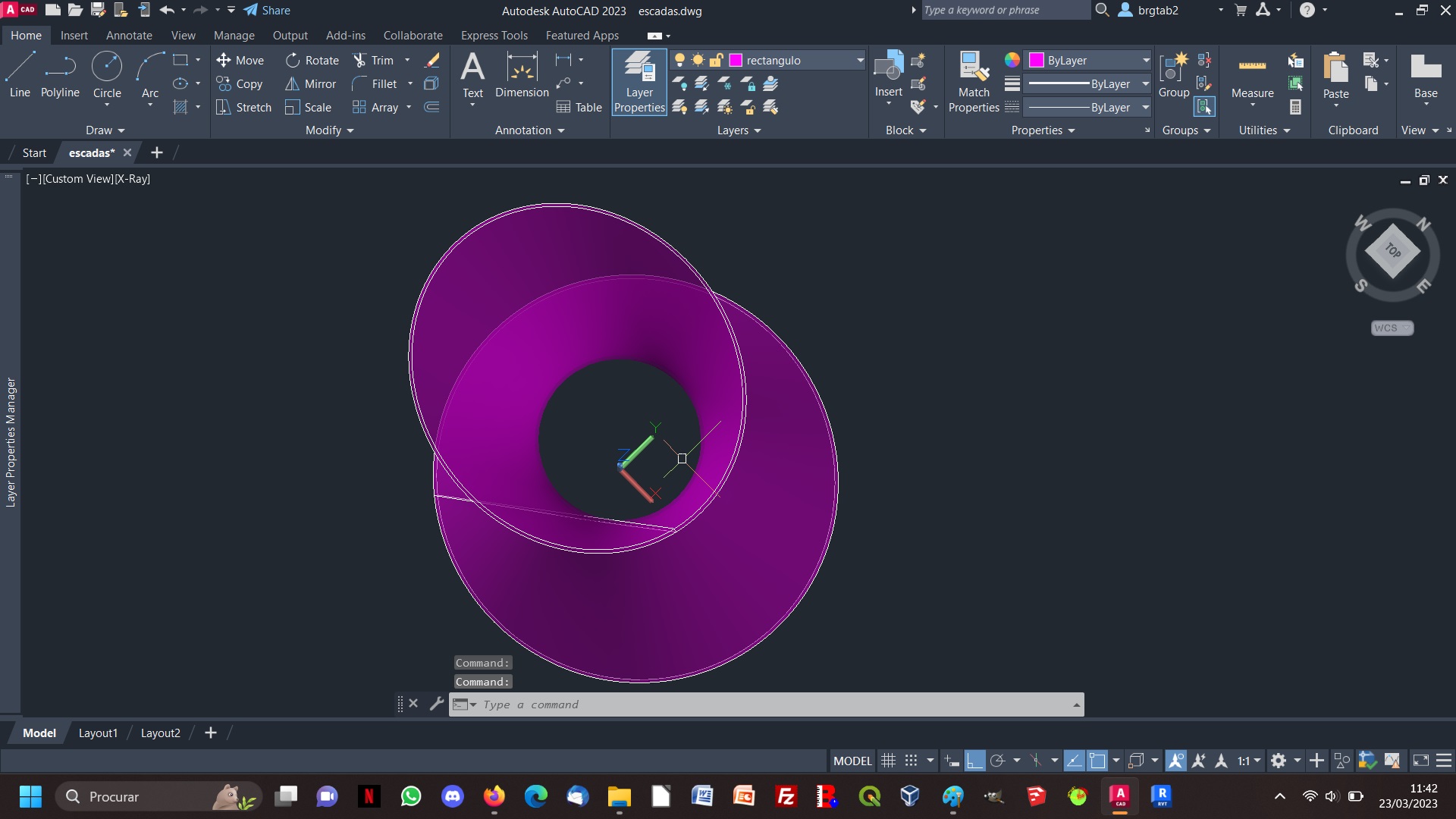Open the lineweight ByLayer dropdown
This screenshot has height=819, width=1456.
[1145, 84]
